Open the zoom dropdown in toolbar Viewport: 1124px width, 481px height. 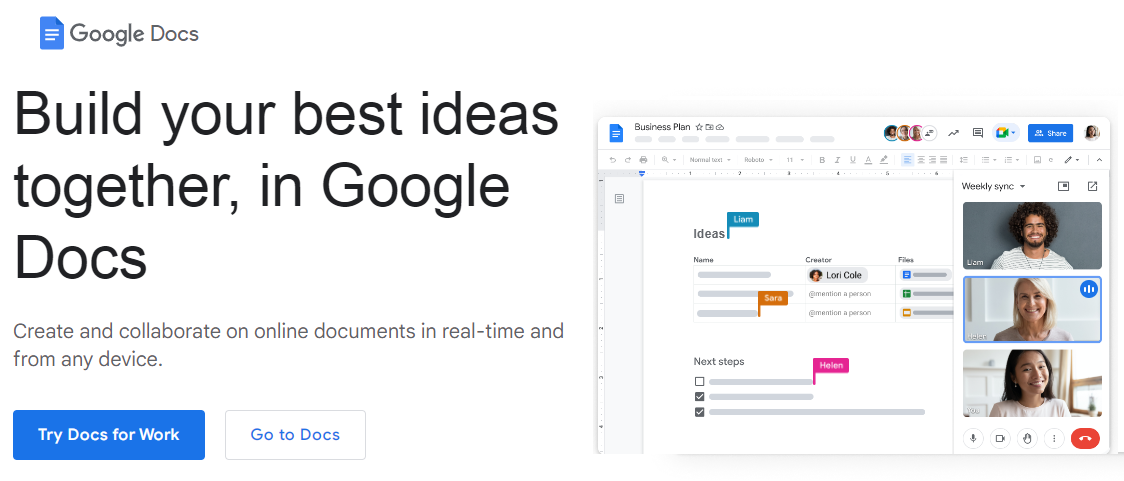pyautogui.click(x=669, y=160)
